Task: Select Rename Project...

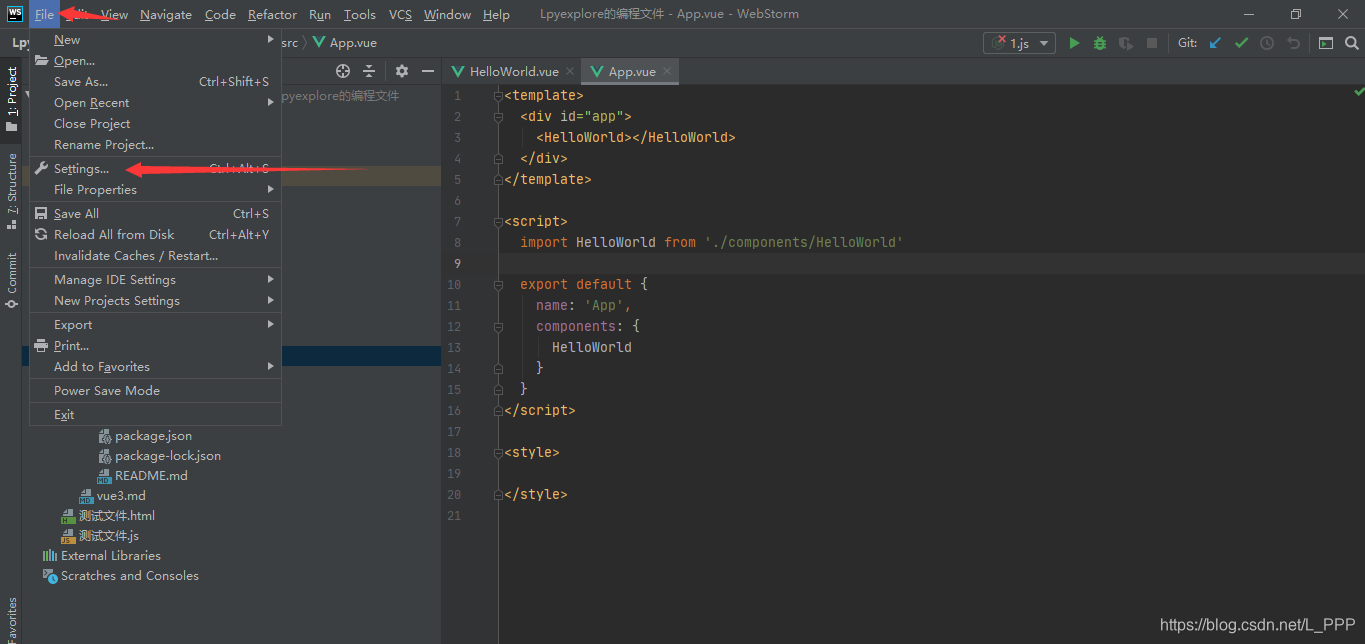Action: pos(155,145)
